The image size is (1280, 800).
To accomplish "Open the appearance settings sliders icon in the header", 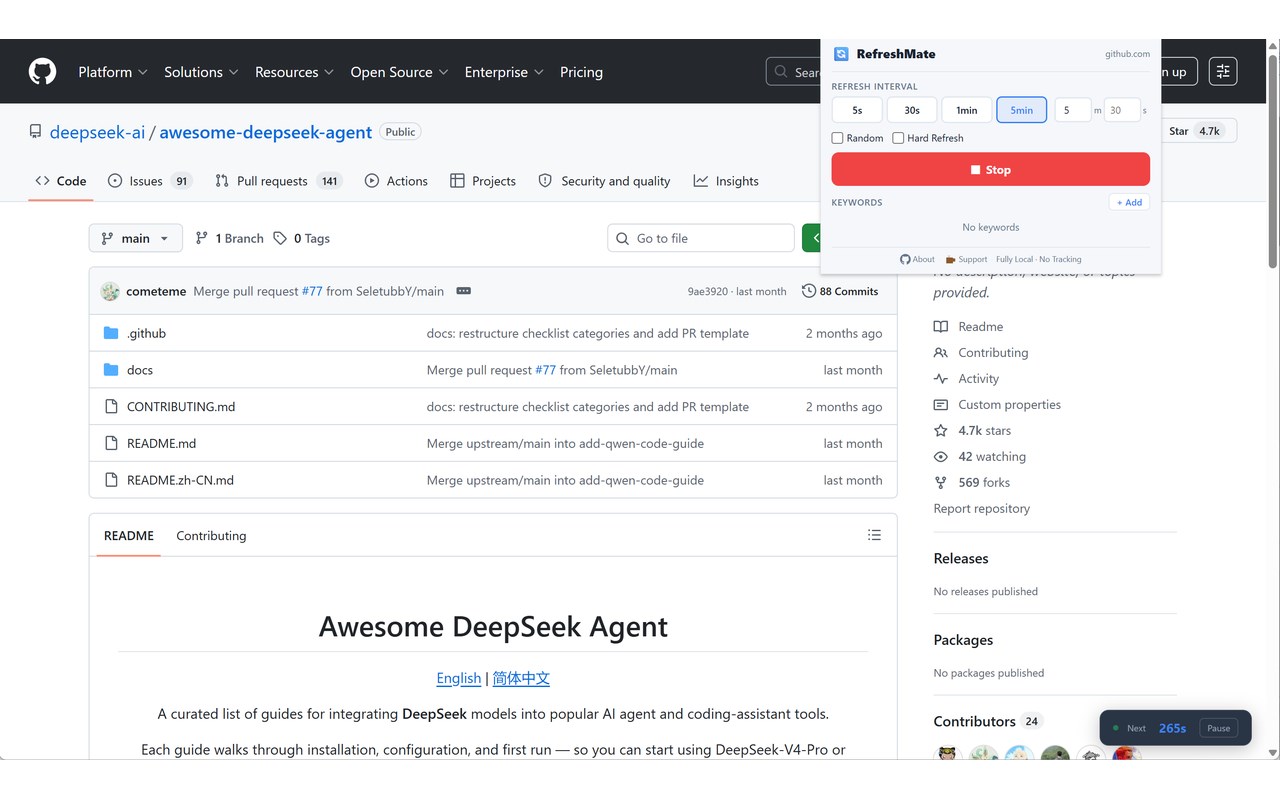I will [1223, 72].
